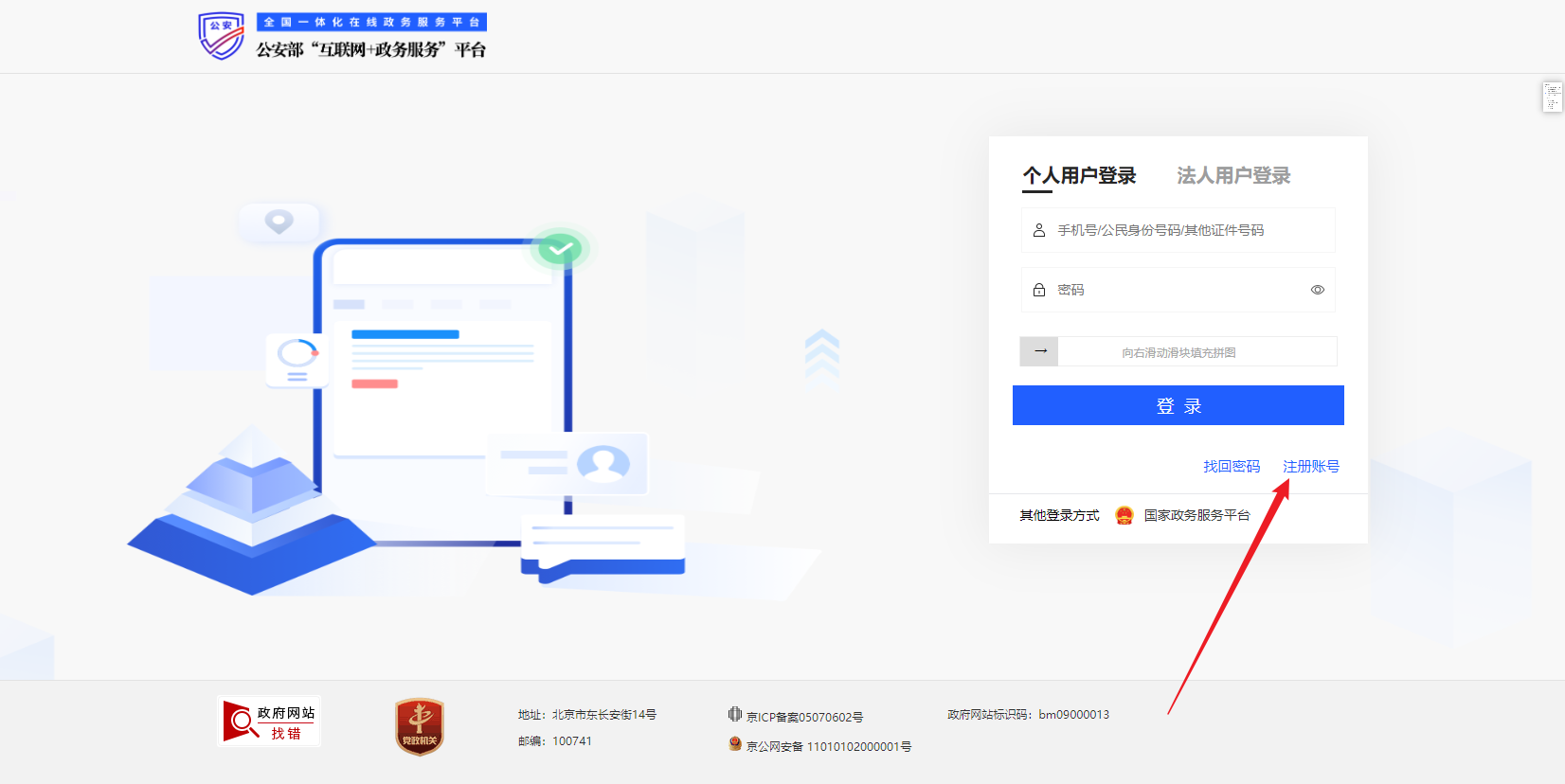Image resolution: width=1565 pixels, height=784 pixels.
Task: Select the 个人用户登录 tab
Action: (x=1079, y=176)
